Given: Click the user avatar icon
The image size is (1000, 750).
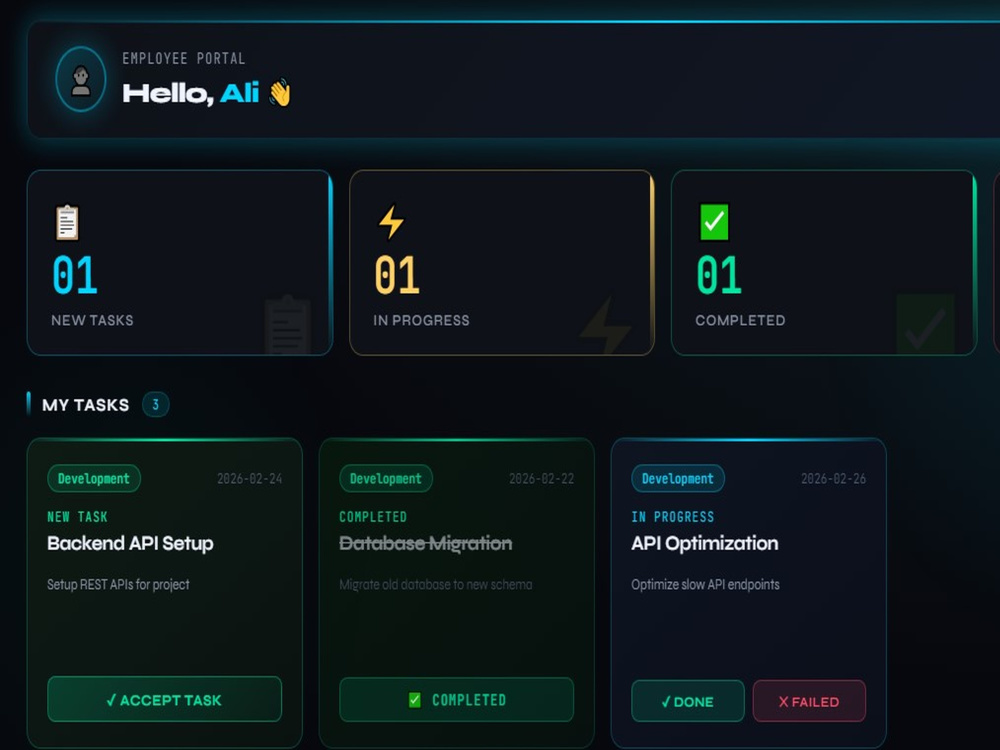Looking at the screenshot, I should click(81, 80).
